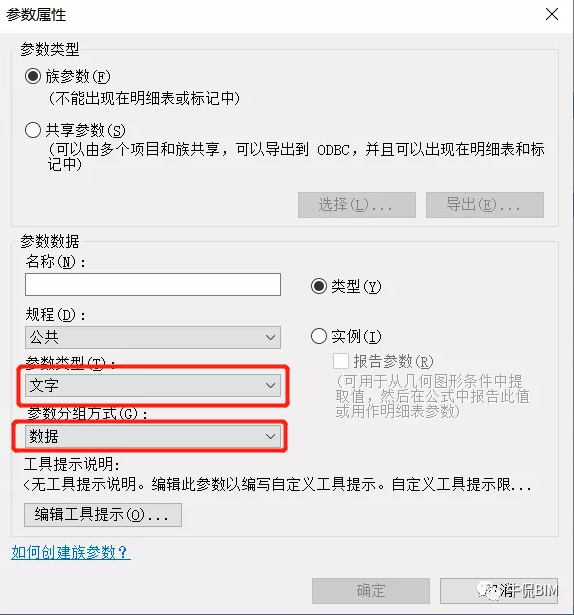Image resolution: width=574 pixels, height=615 pixels.
Task: Click the cancel button right of 确定
Action: click(499, 591)
